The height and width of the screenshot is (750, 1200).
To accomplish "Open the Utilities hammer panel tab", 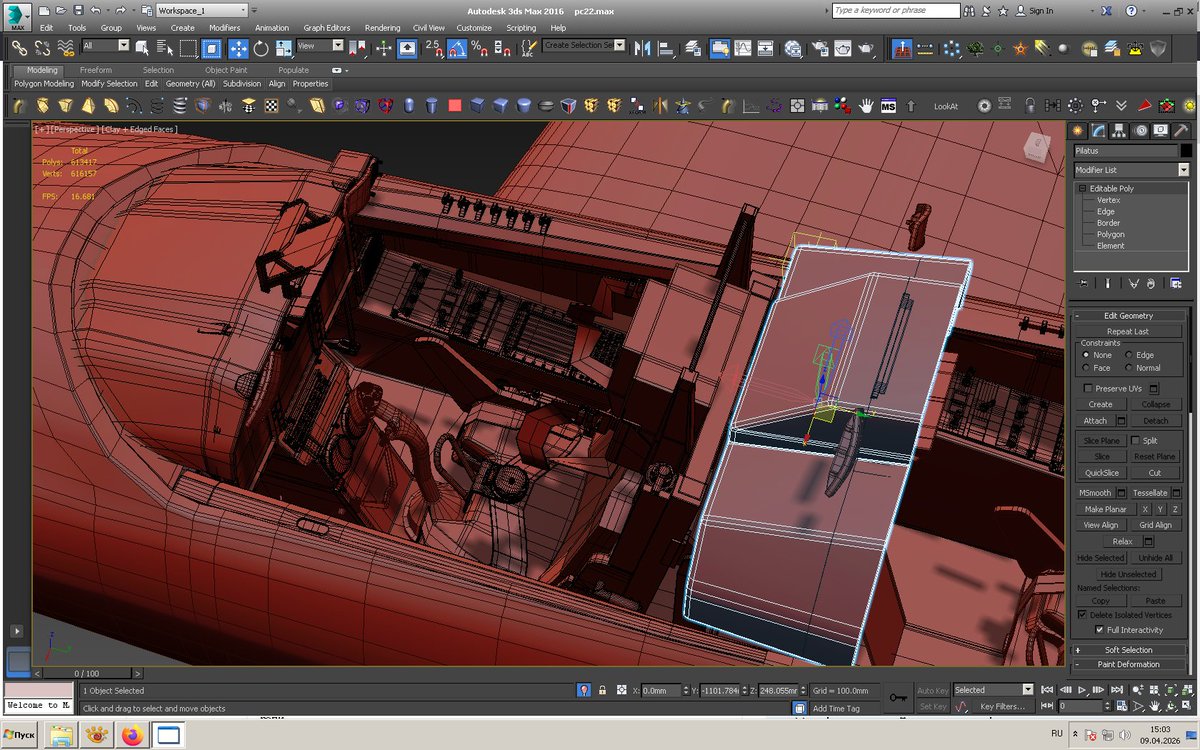I will (x=1180, y=130).
